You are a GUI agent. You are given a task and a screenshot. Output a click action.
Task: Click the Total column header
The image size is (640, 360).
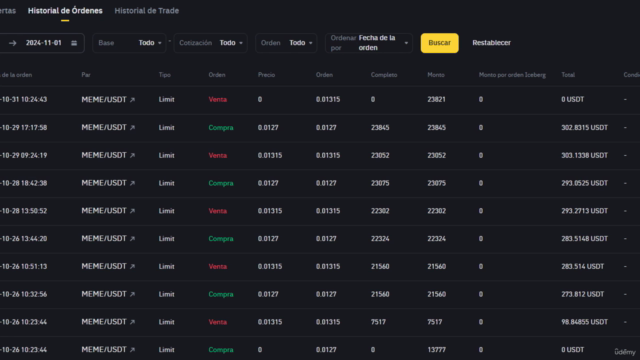click(568, 75)
